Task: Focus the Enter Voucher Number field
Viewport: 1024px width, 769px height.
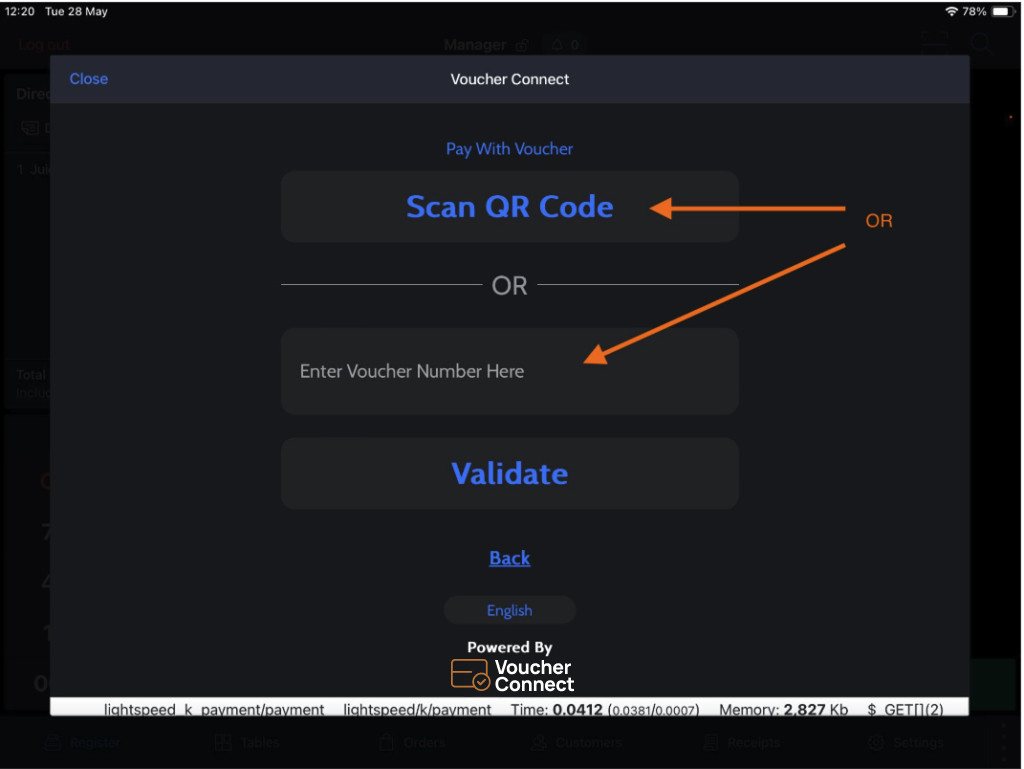Action: coord(509,371)
